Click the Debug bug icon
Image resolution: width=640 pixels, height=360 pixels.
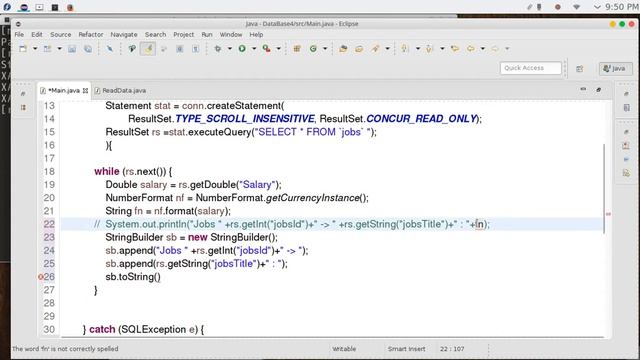tap(218, 49)
